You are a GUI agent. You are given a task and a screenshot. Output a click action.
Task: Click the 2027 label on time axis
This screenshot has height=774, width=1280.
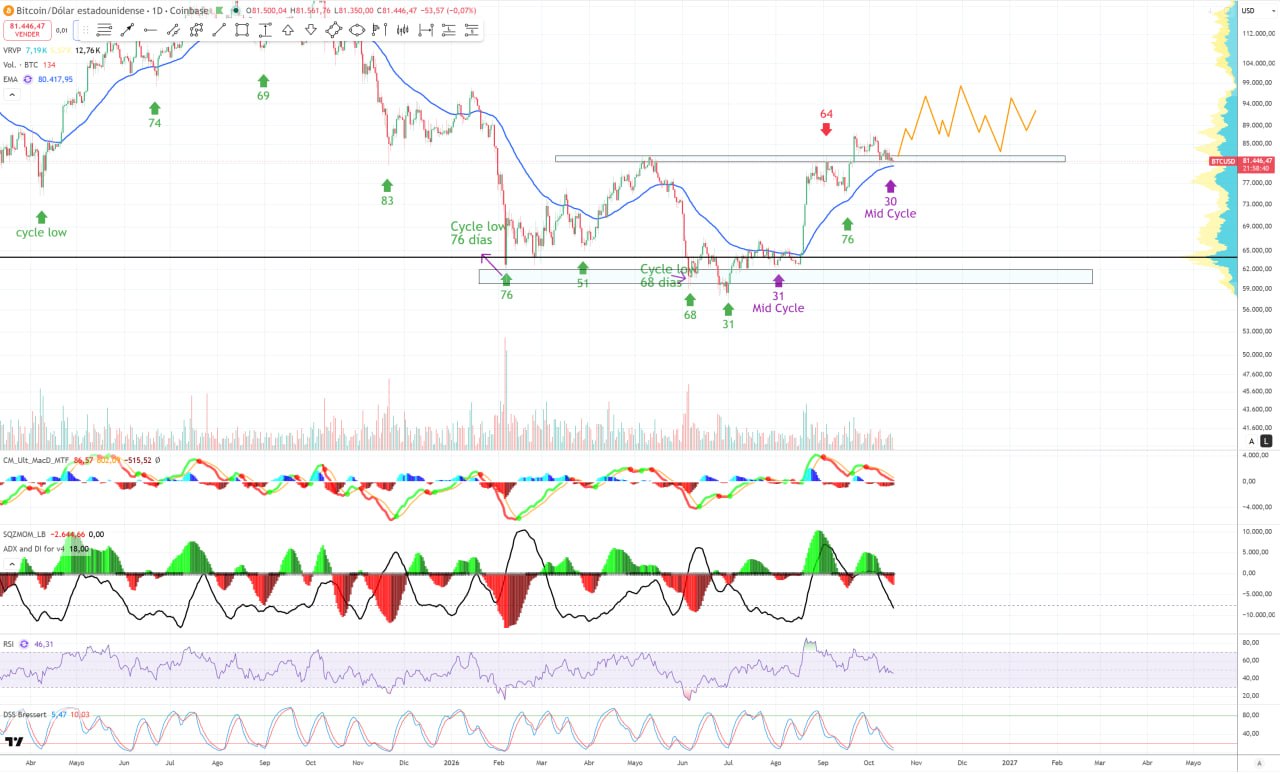click(1010, 761)
